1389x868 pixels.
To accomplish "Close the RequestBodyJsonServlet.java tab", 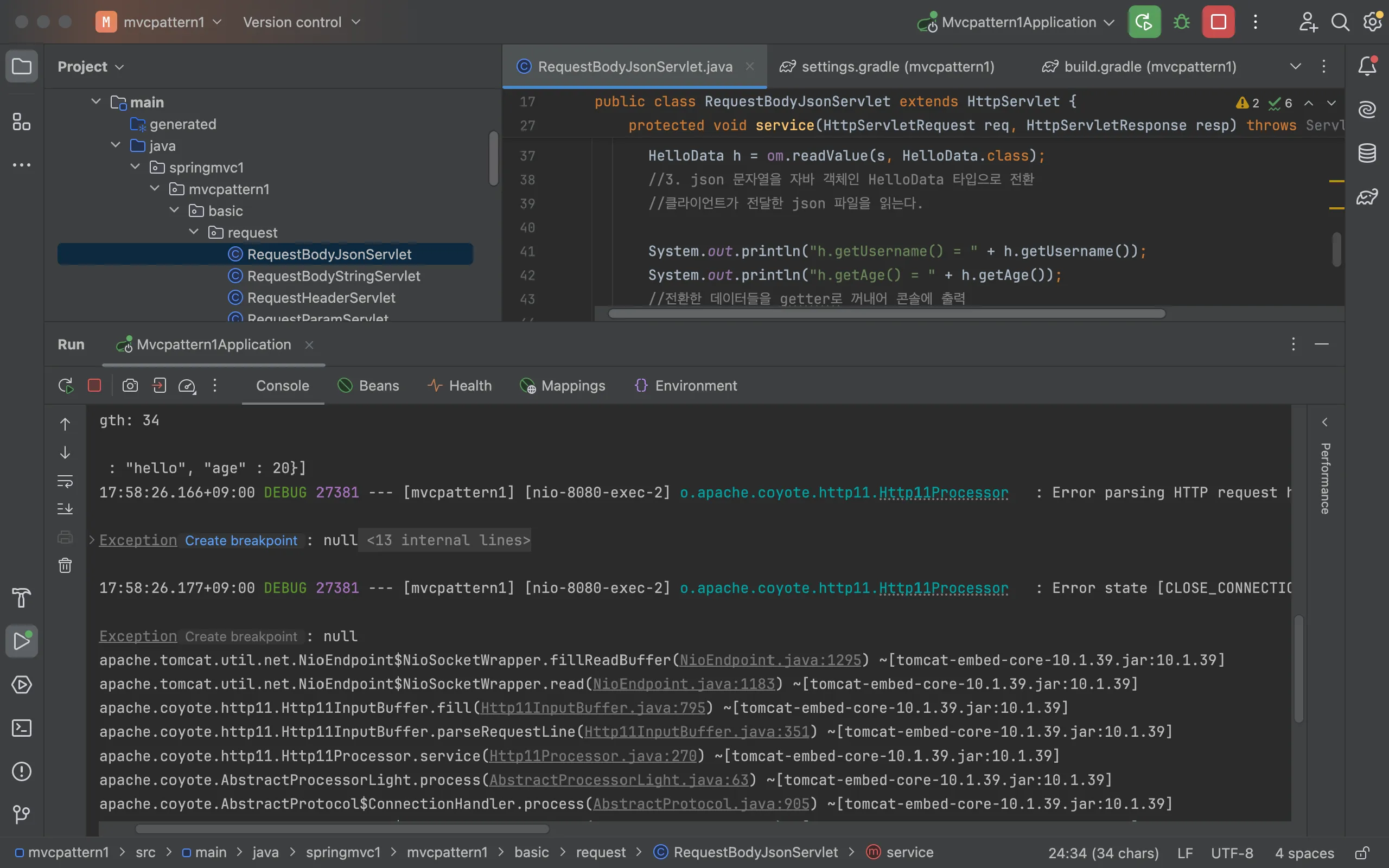I will click(x=750, y=67).
